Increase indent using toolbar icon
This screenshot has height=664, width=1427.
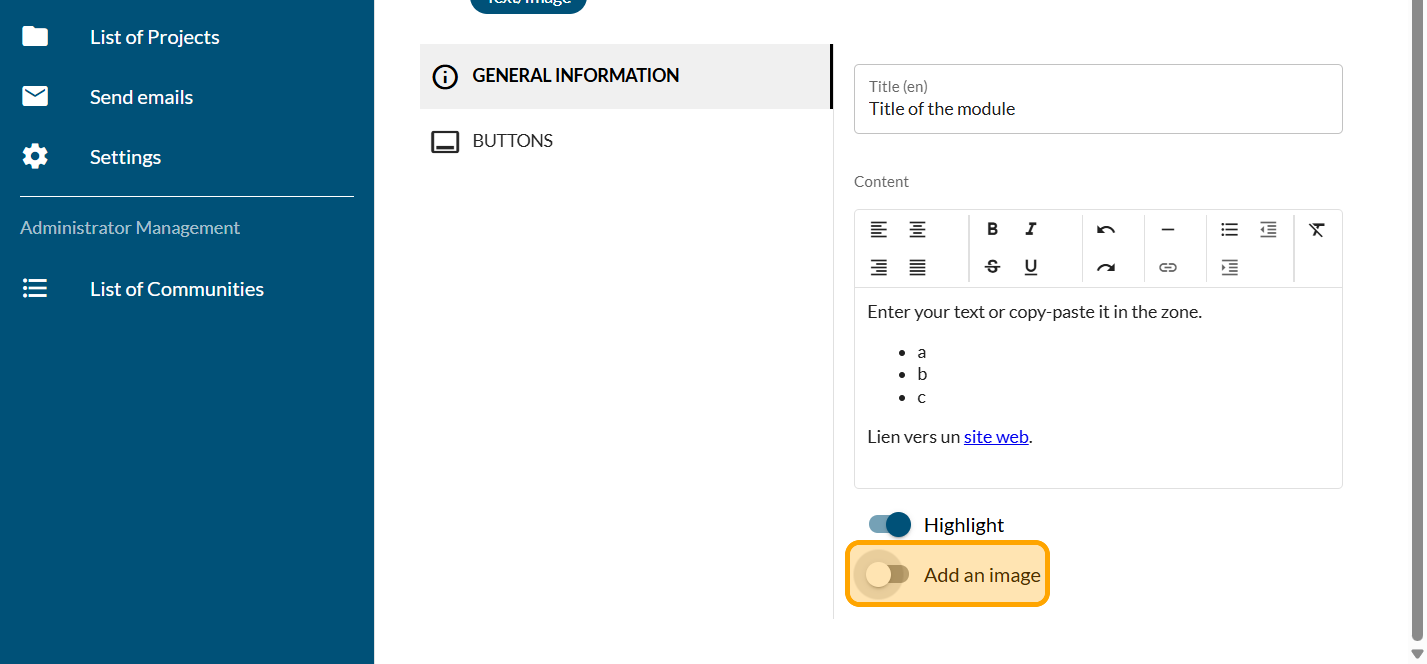click(x=1229, y=267)
